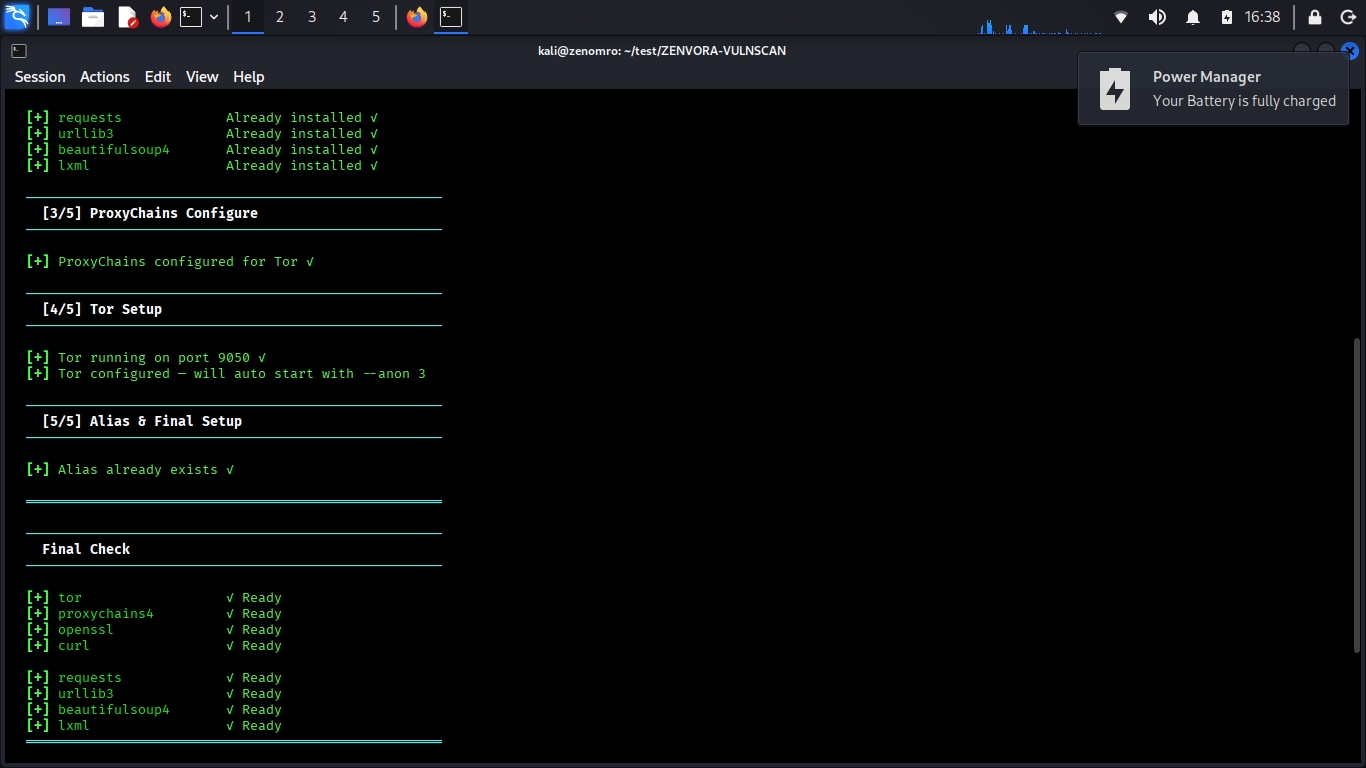Click the 'proxychains4' Ready row

(x=154, y=613)
